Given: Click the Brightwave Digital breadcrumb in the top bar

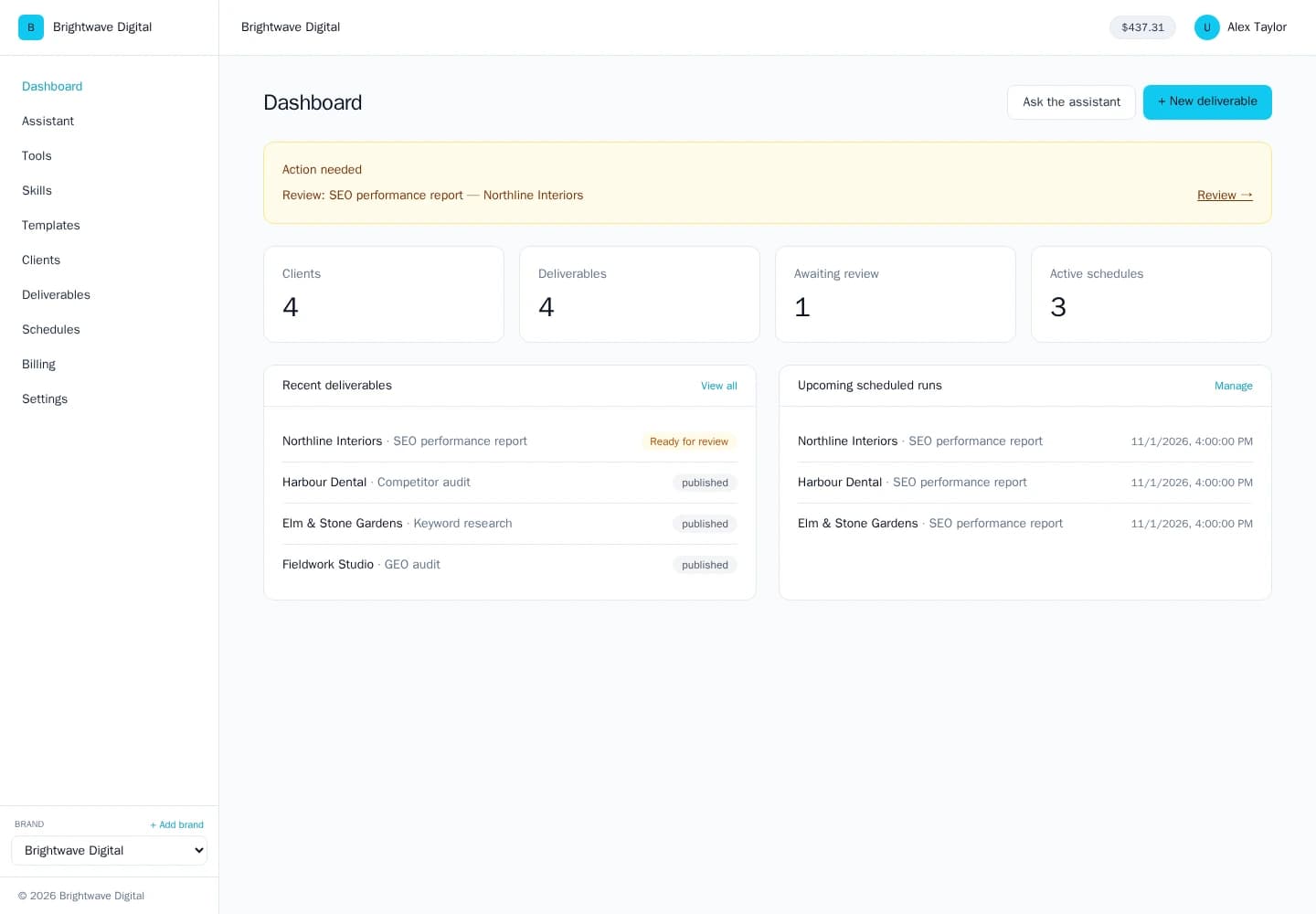Looking at the screenshot, I should tap(291, 27).
